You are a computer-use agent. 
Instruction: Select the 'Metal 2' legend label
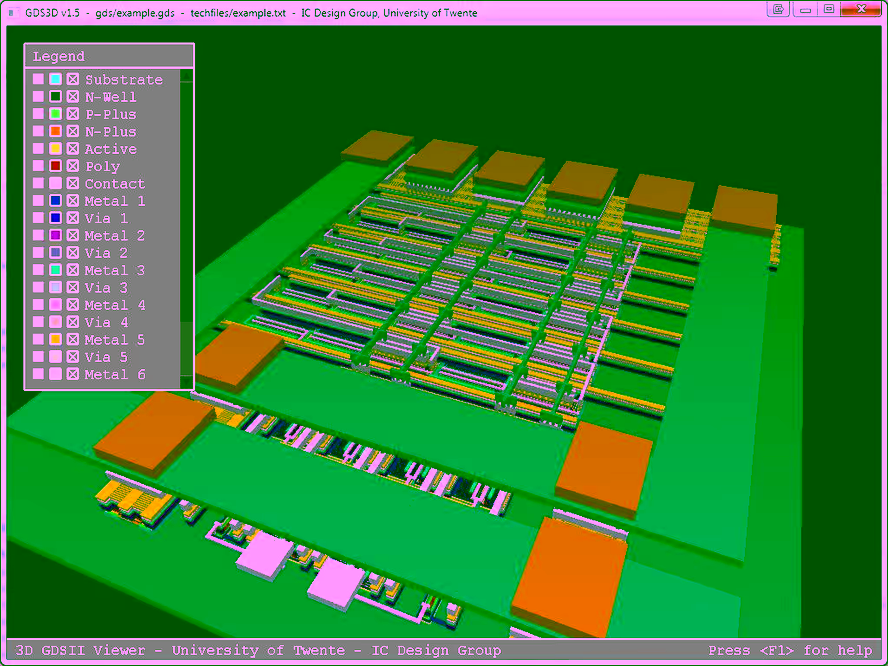[x=115, y=236]
